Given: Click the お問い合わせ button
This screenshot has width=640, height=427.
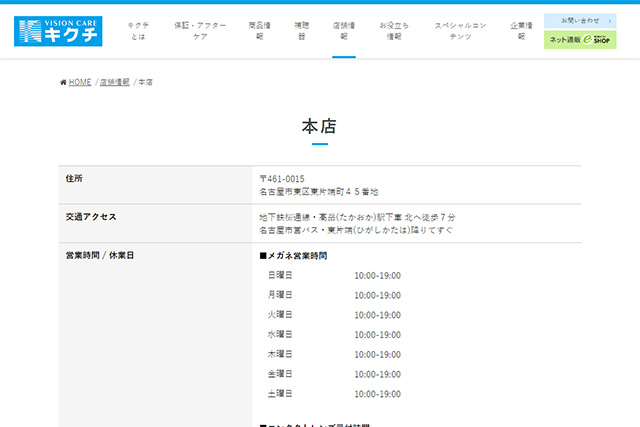Looking at the screenshot, I should pyautogui.click(x=580, y=20).
